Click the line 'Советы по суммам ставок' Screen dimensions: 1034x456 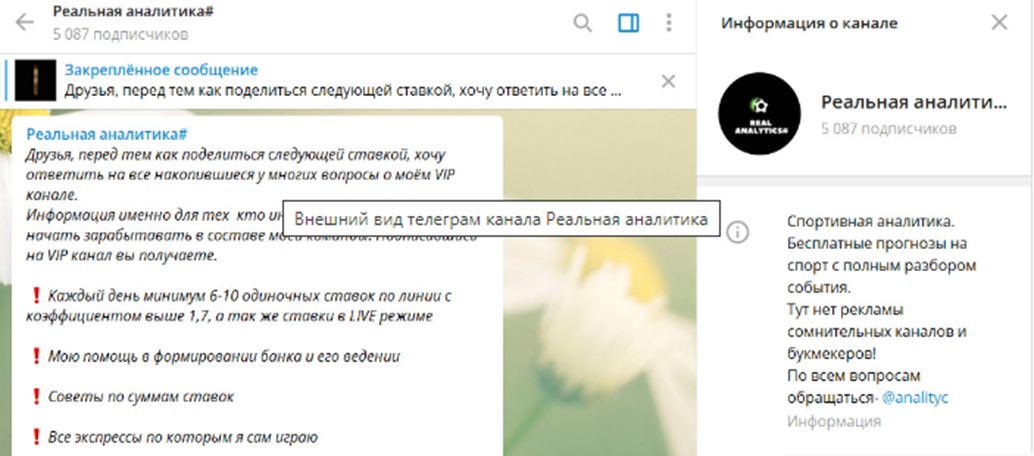pos(141,397)
